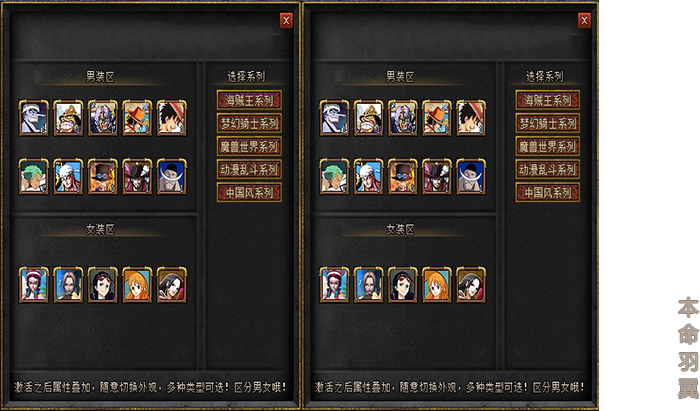Choose Sabo top-hat avatar in right panel
700x411 pixels.
coord(402,177)
